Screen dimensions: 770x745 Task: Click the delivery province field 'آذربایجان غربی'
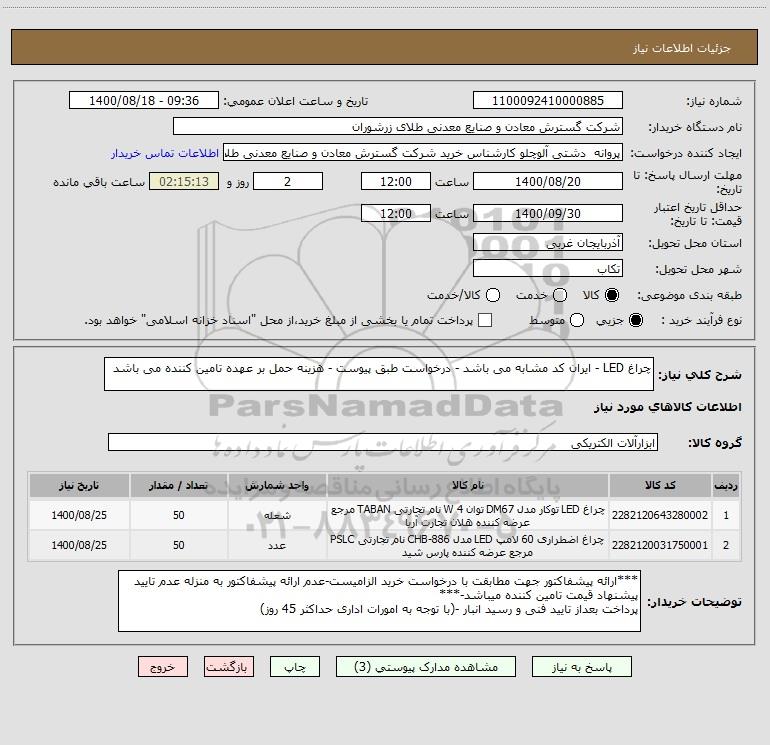548,243
